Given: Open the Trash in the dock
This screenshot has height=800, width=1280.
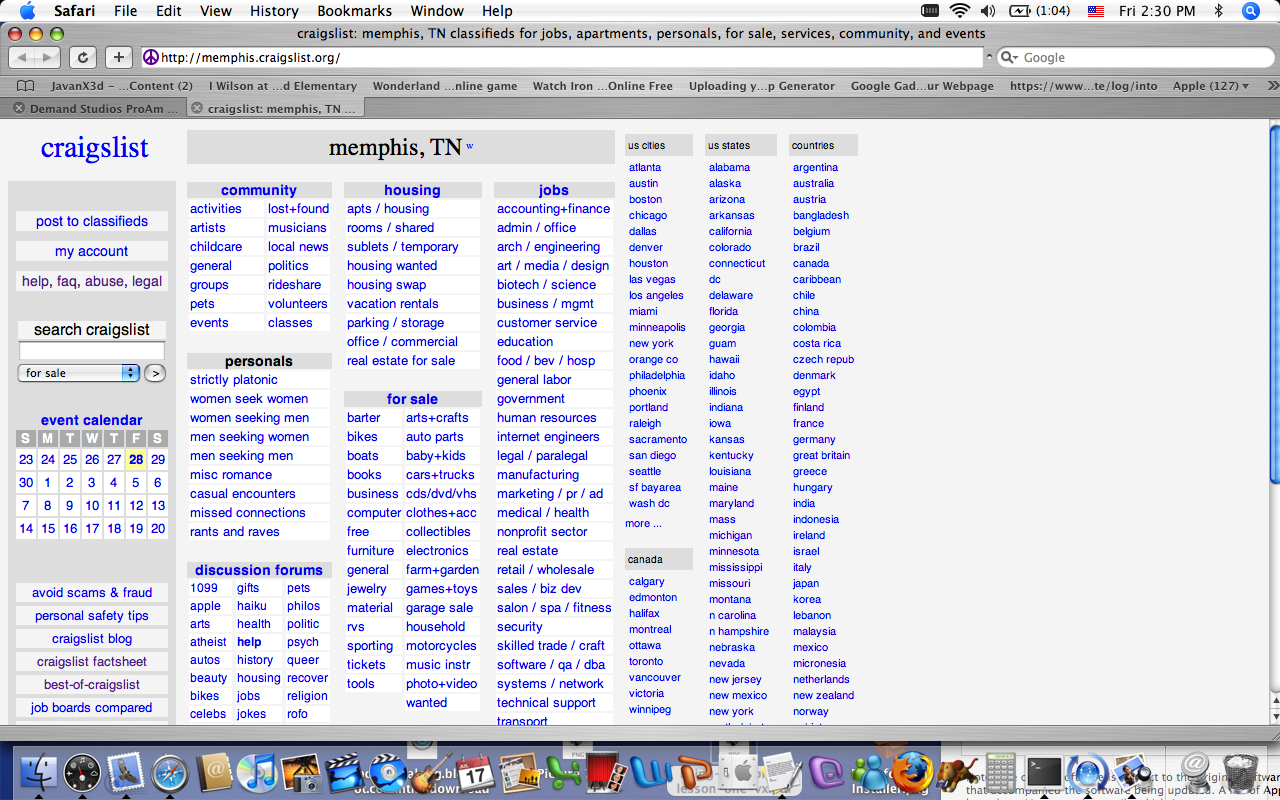Looking at the screenshot, I should [1240, 772].
